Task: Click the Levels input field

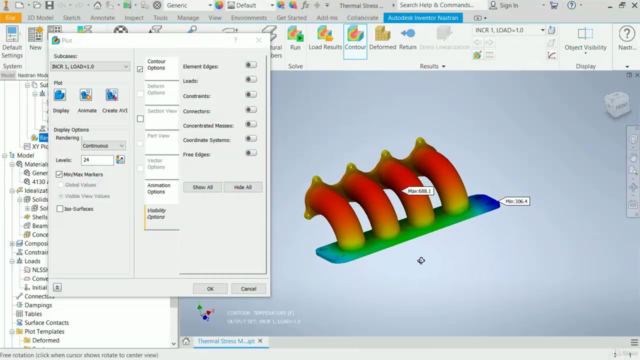Action: [x=97, y=160]
